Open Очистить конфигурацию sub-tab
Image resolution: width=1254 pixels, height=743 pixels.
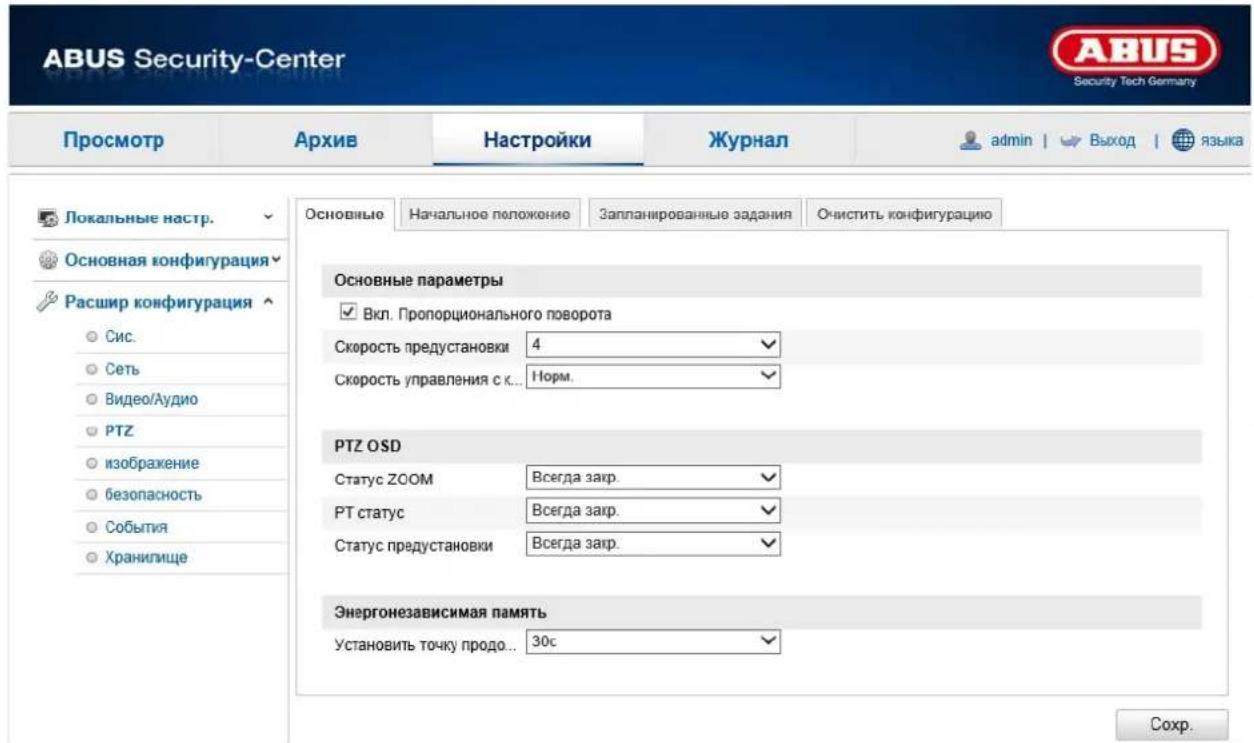click(x=904, y=214)
